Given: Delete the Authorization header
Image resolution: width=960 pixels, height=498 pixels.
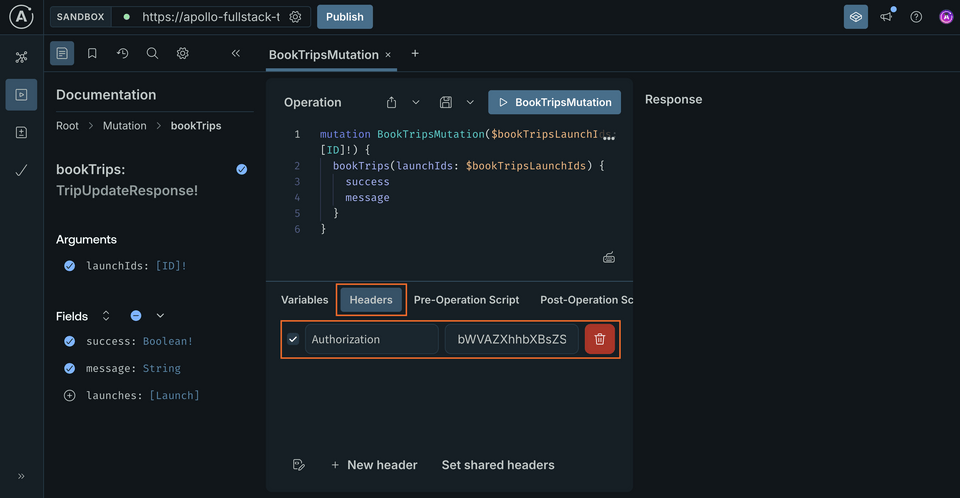Looking at the screenshot, I should pyautogui.click(x=599, y=339).
